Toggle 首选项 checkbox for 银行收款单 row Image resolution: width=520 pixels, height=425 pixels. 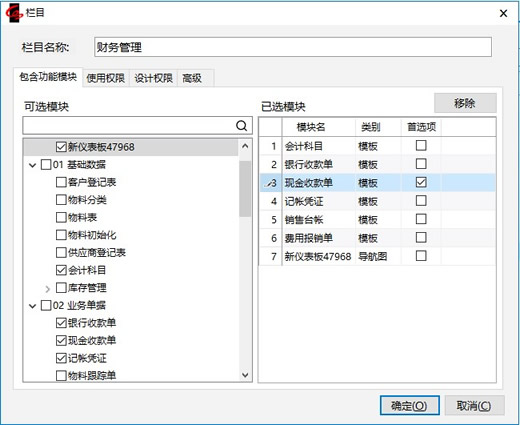click(421, 164)
